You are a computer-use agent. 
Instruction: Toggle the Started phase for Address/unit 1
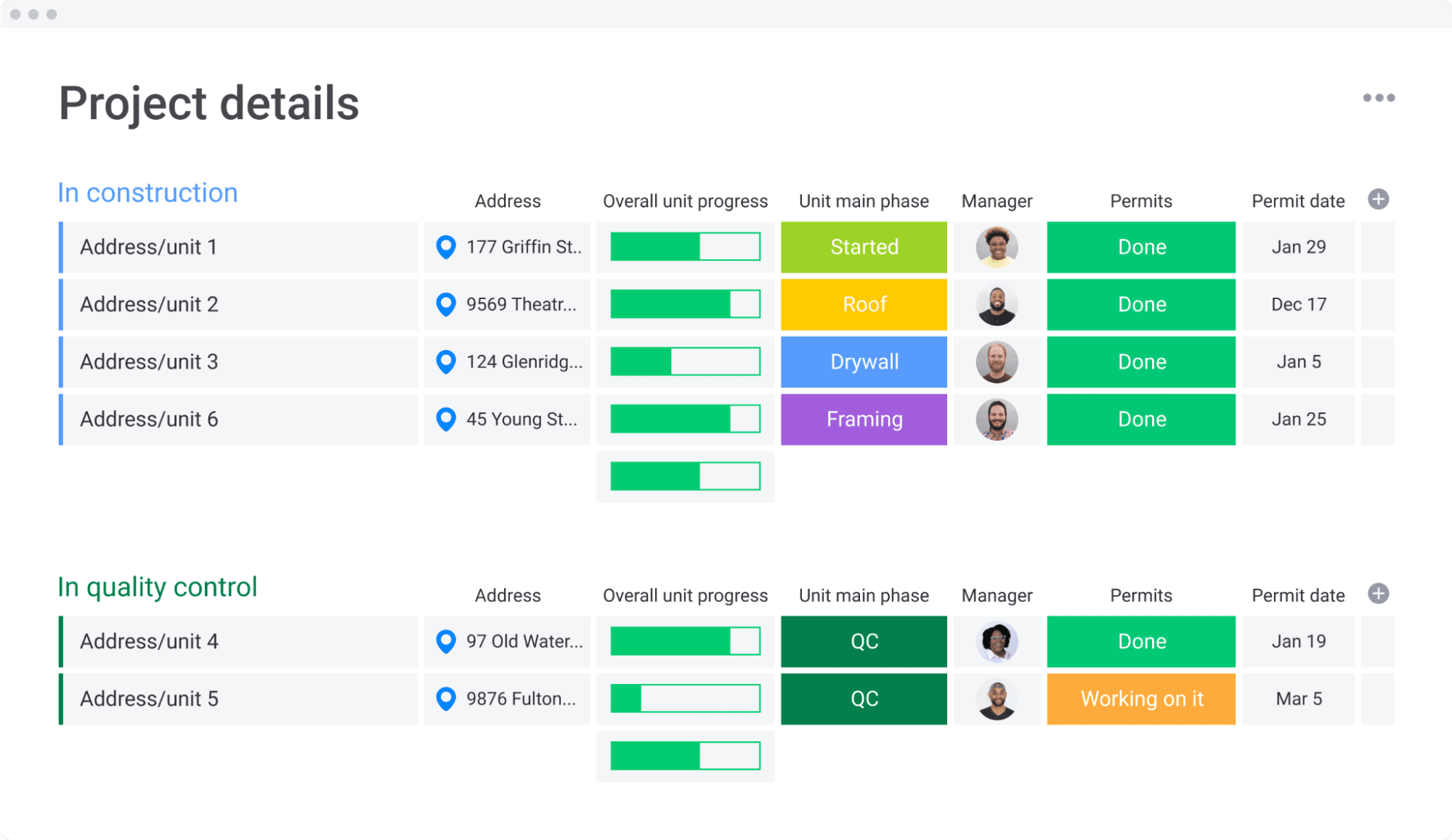pyautogui.click(x=863, y=247)
